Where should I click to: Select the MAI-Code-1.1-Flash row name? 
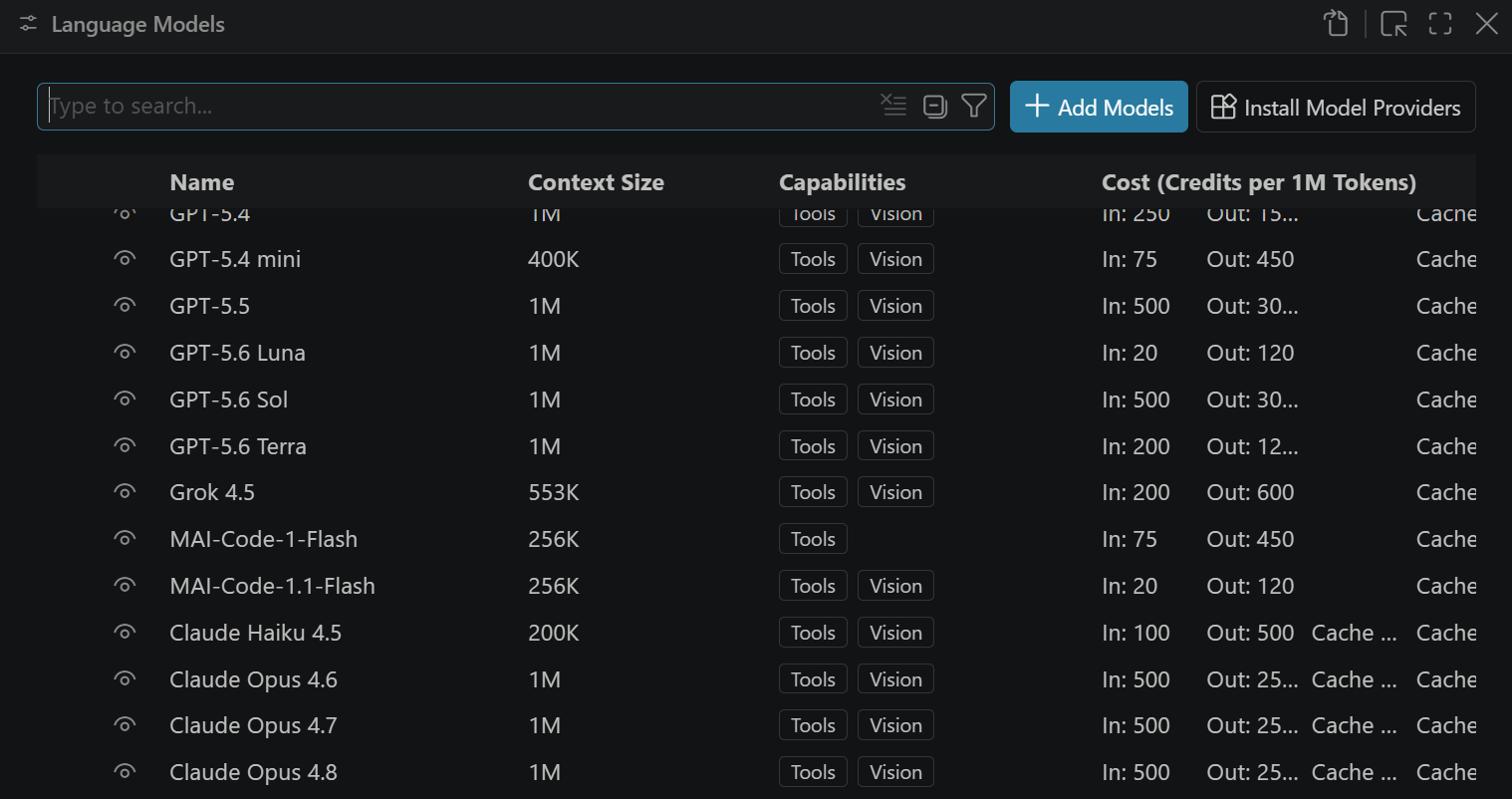272,586
